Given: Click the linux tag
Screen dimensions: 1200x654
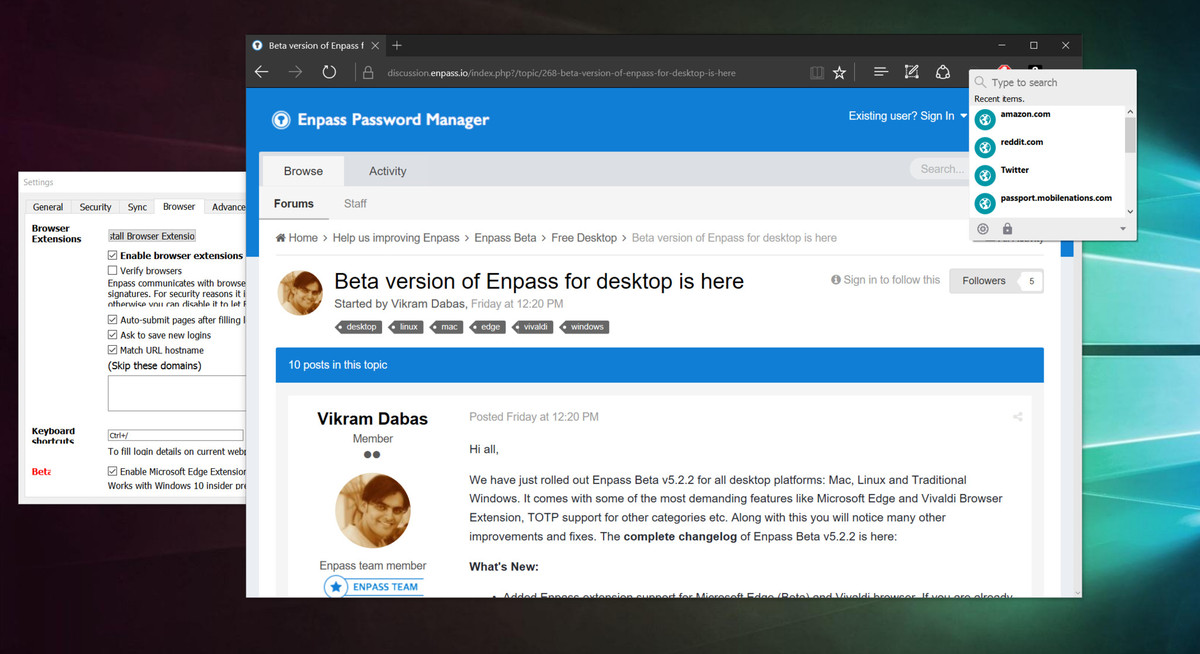Looking at the screenshot, I should tap(407, 327).
